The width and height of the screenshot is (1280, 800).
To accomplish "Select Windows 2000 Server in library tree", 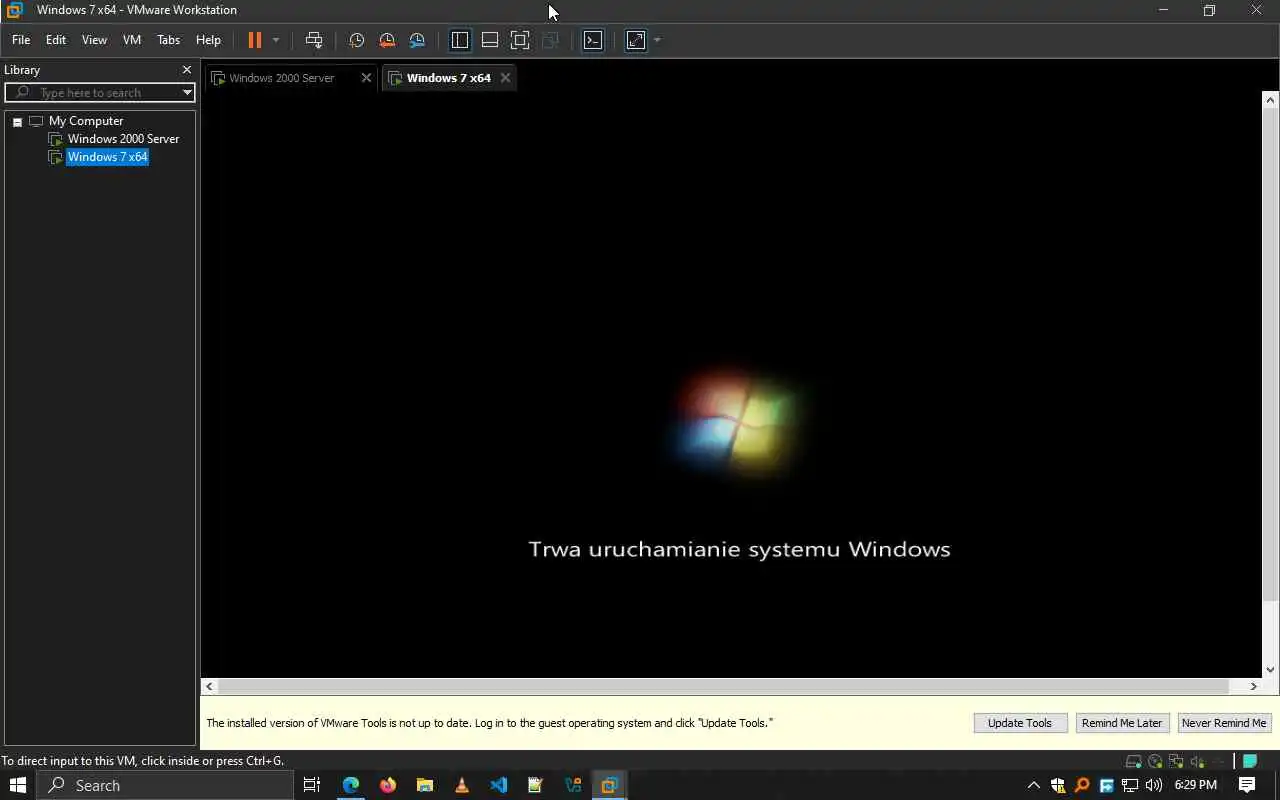I will (x=123, y=139).
